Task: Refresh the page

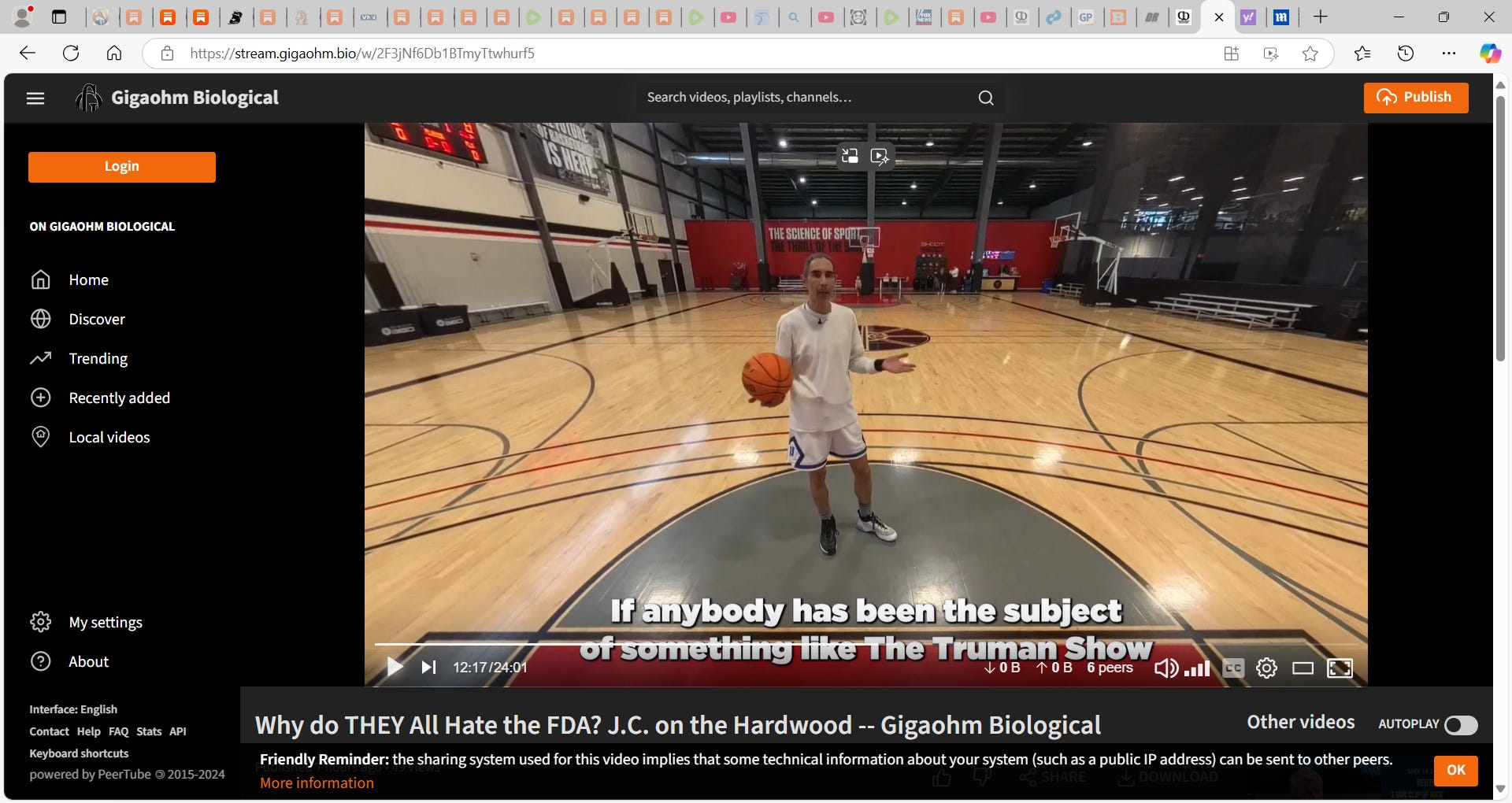Action: coord(71,54)
